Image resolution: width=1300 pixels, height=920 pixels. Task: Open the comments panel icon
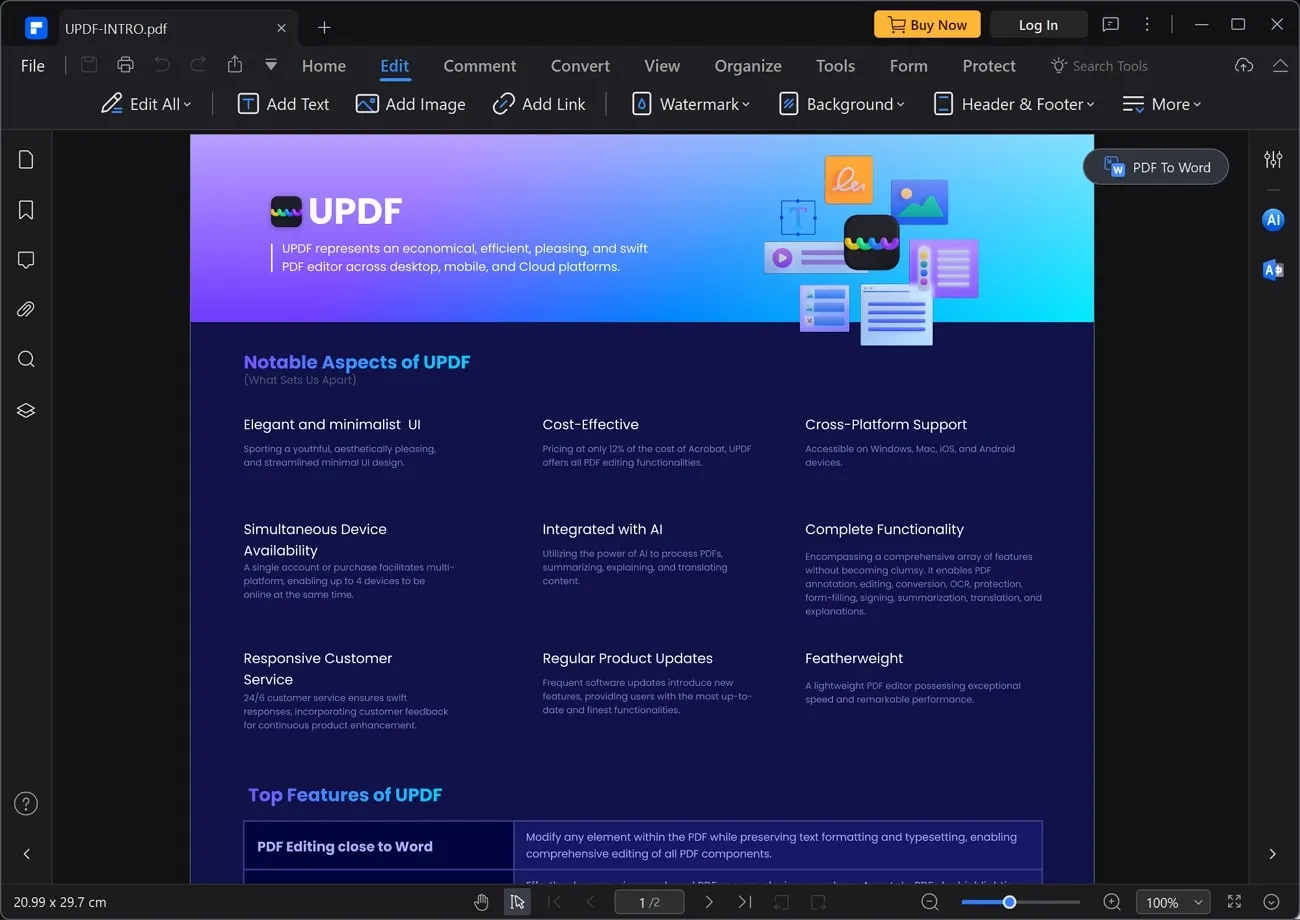pyautogui.click(x=26, y=260)
